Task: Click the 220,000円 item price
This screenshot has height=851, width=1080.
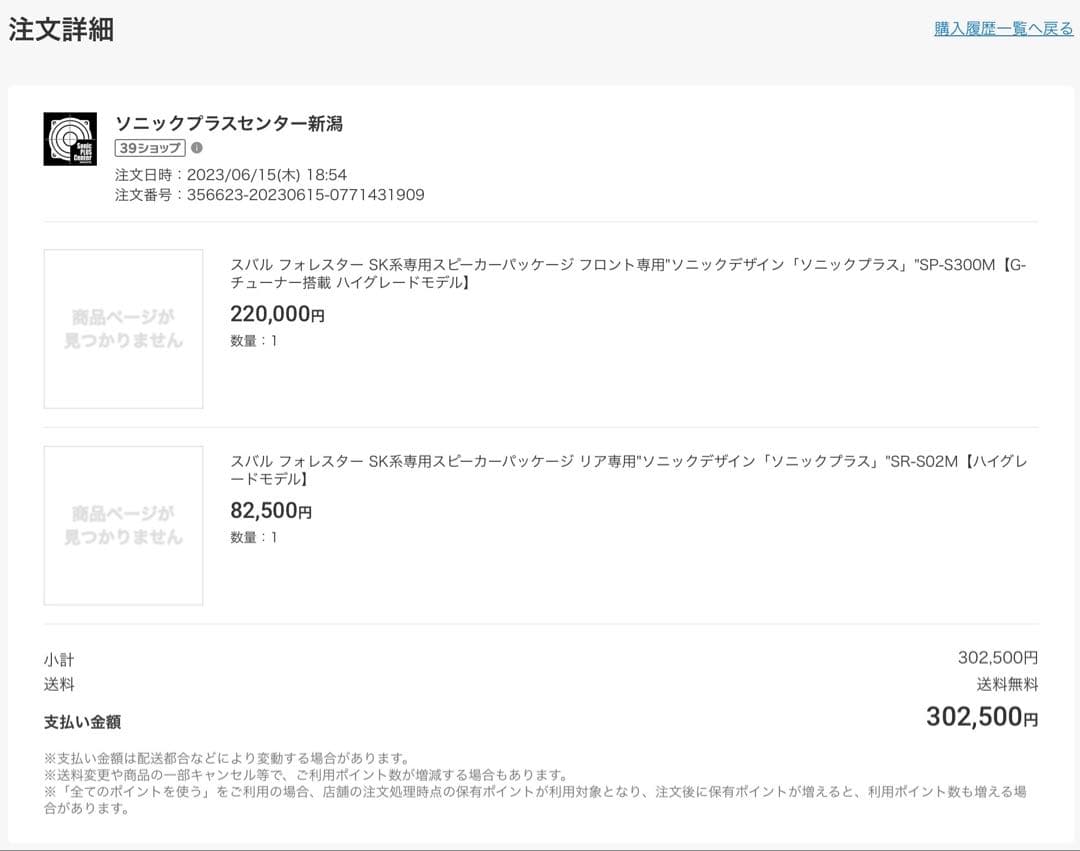Action: point(277,314)
